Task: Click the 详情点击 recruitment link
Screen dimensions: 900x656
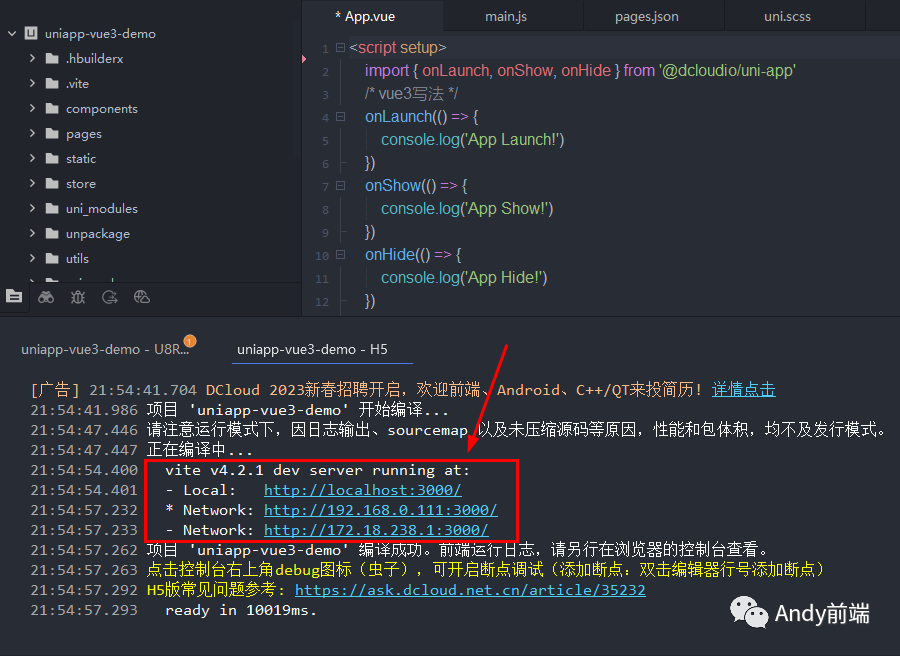Action: click(743, 390)
